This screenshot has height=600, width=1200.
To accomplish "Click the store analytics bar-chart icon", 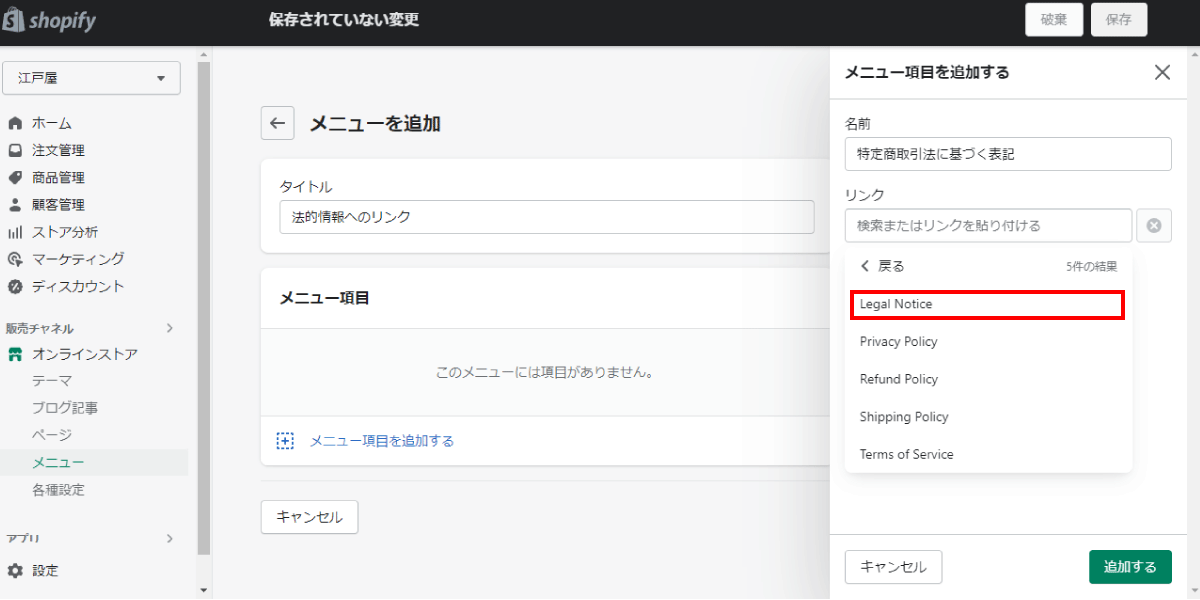I will click(15, 231).
